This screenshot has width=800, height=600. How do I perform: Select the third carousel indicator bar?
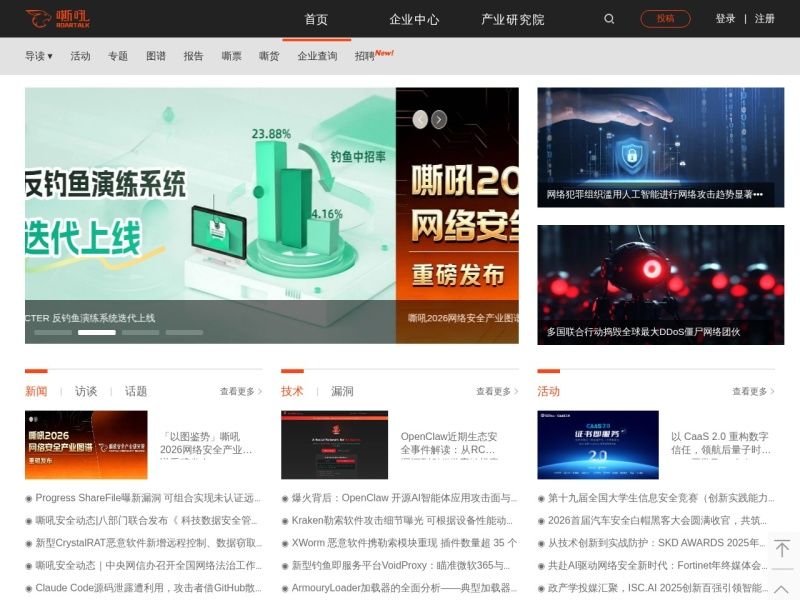[140, 332]
